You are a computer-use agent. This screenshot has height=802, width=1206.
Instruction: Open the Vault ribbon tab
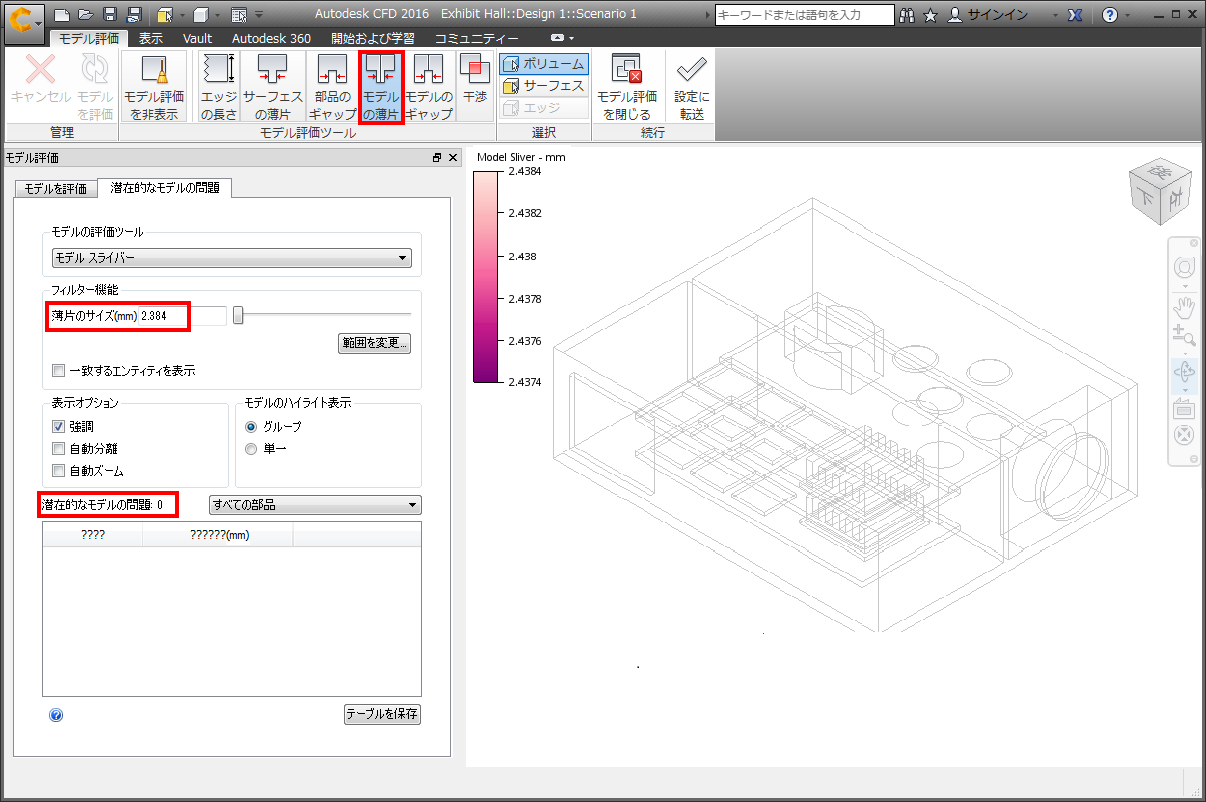coord(198,38)
